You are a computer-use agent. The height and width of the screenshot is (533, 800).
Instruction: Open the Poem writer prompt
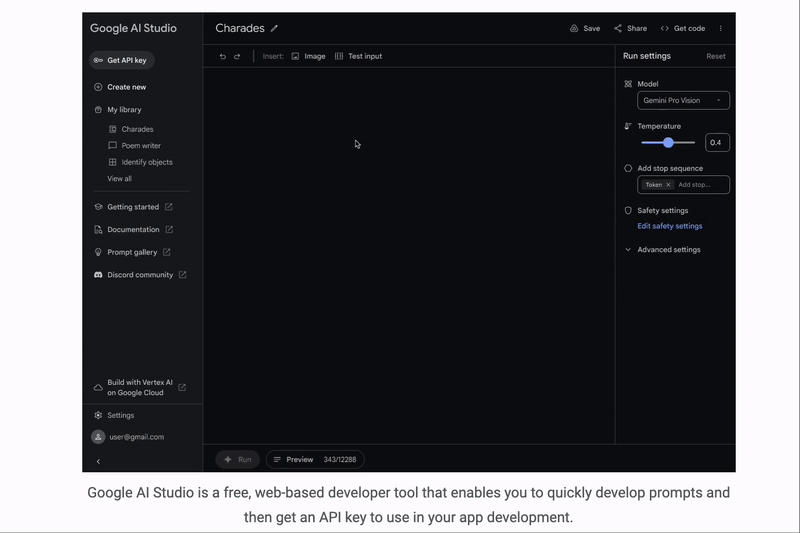tap(135, 146)
